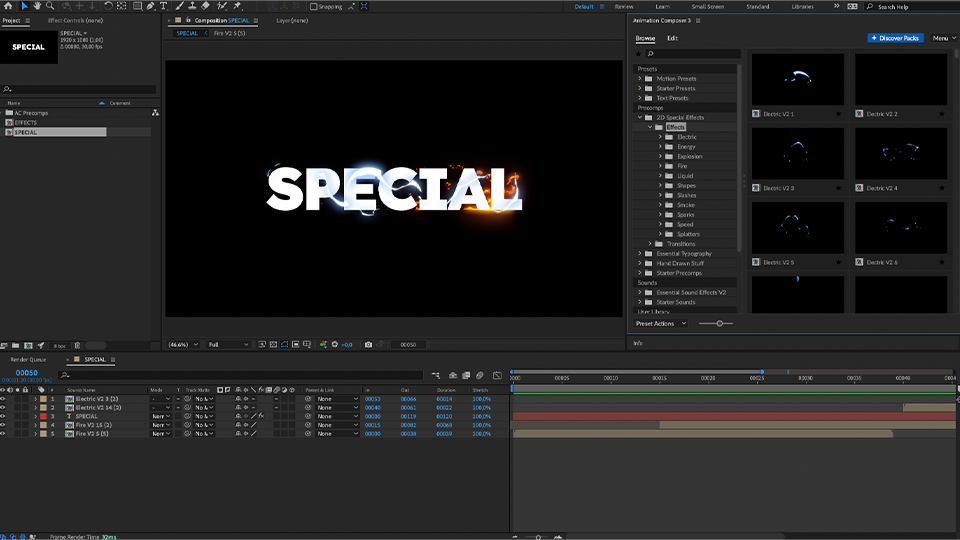Switch to the Learn workspace
Viewport: 960px width, 540px height.
[x=662, y=6]
